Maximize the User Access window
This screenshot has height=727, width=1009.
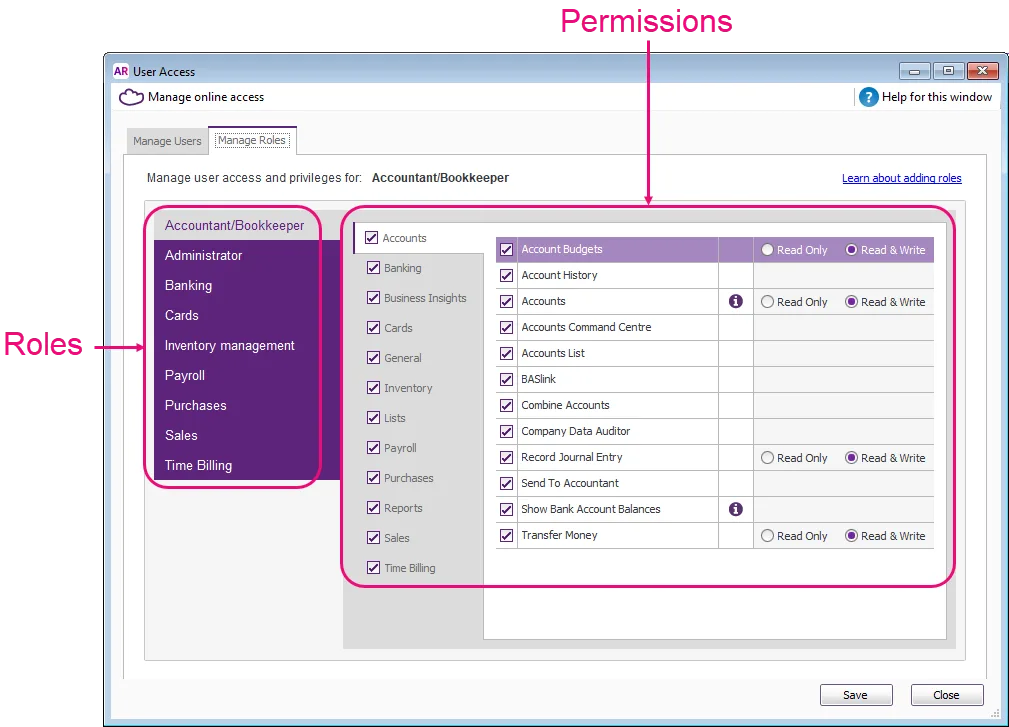(x=948, y=71)
